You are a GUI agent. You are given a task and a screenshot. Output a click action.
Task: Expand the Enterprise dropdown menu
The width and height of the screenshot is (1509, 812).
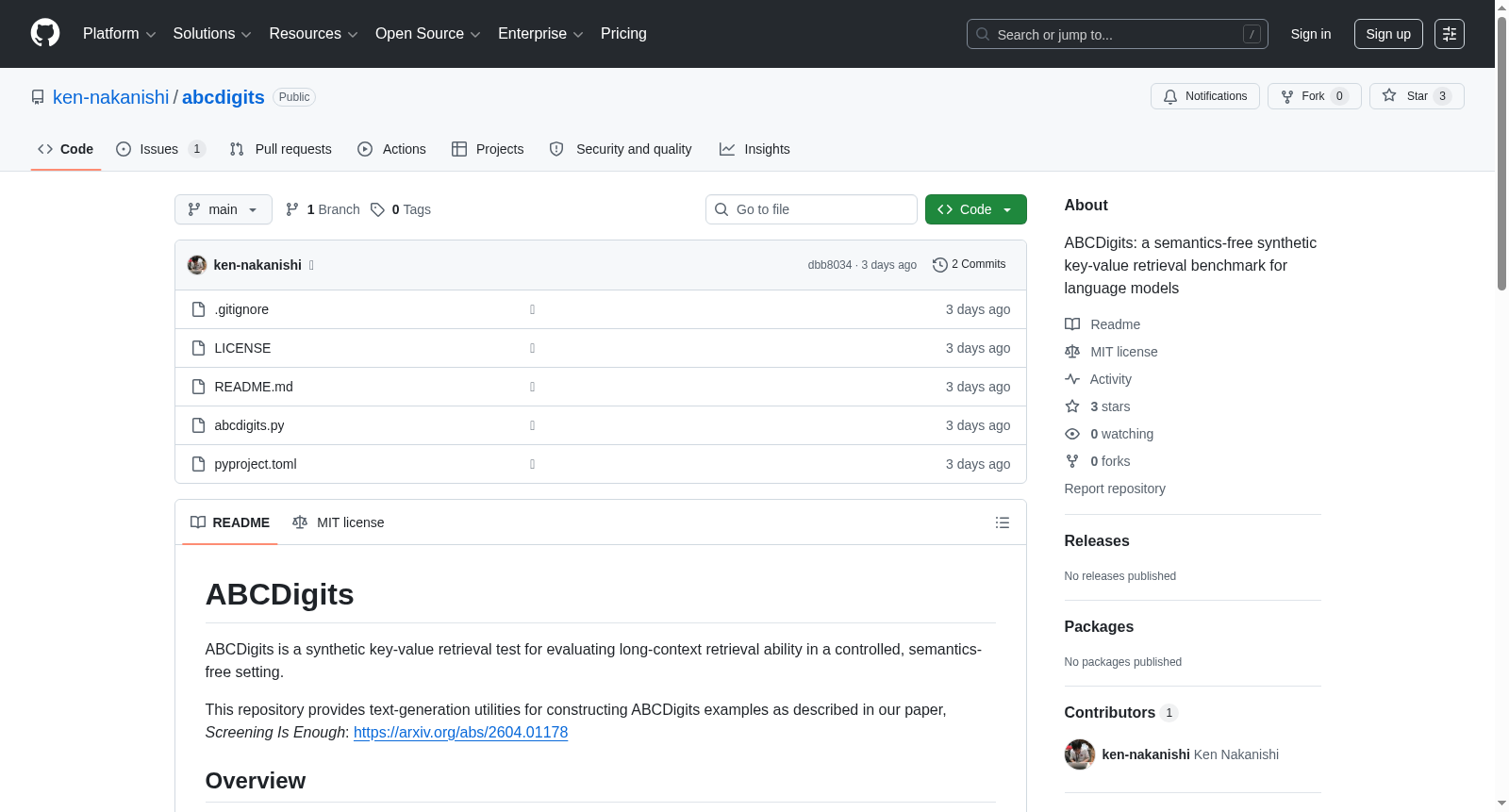click(540, 34)
